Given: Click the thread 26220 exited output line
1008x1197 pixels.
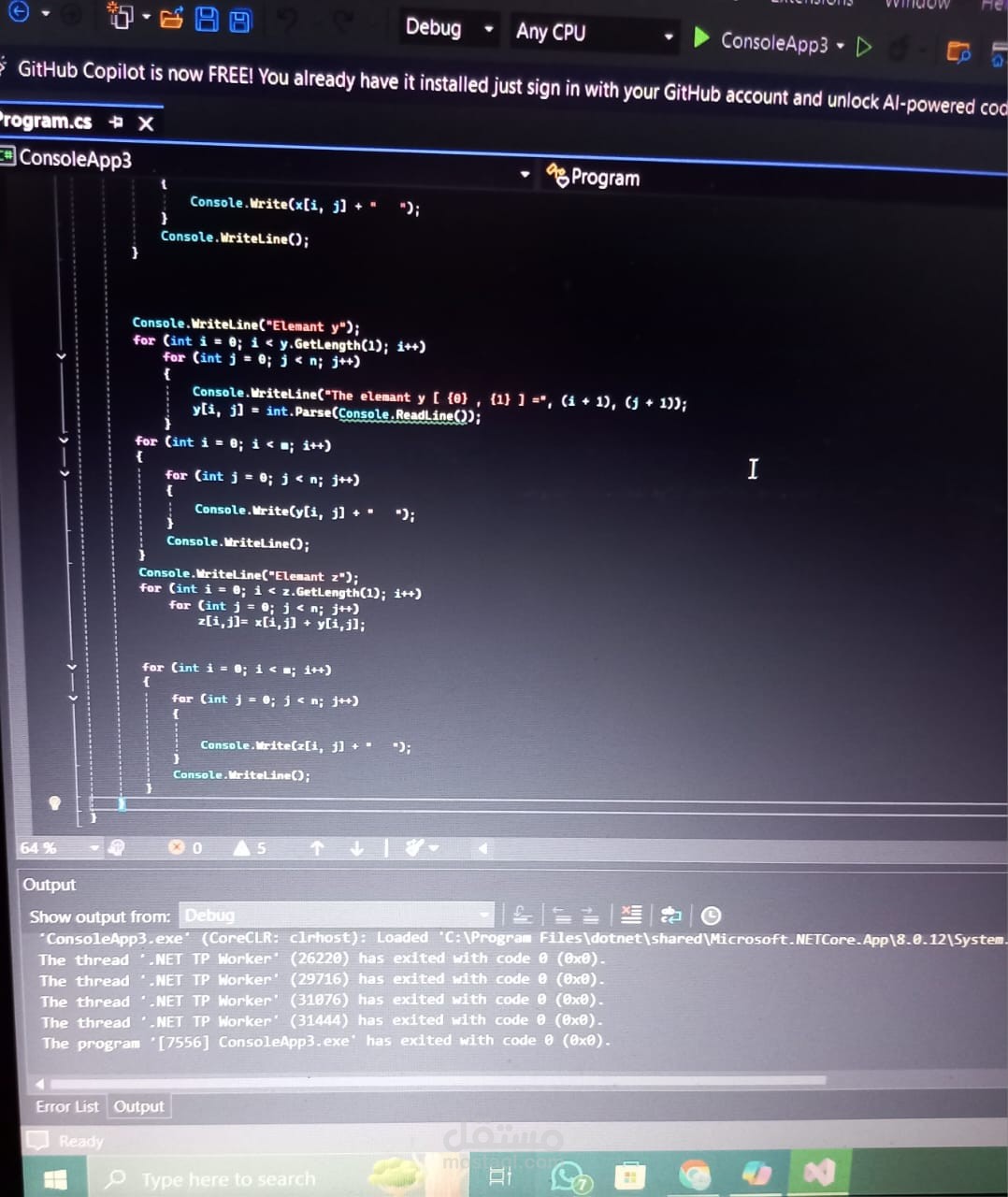Looking at the screenshot, I should pyautogui.click(x=323, y=959).
